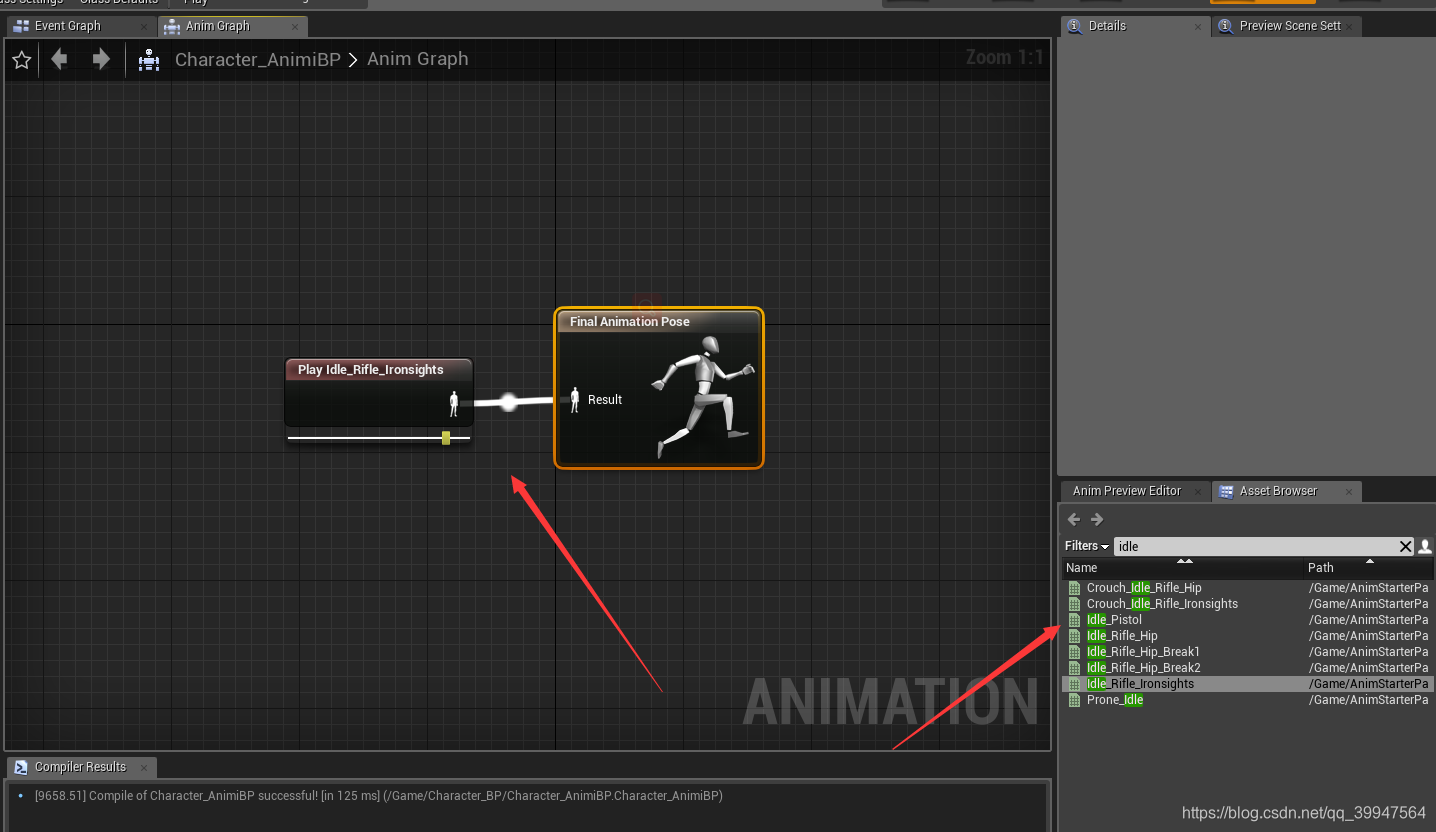Click the Crouch_Idle_Rifle_Hip sequence icon
This screenshot has height=832, width=1436.
click(x=1075, y=588)
